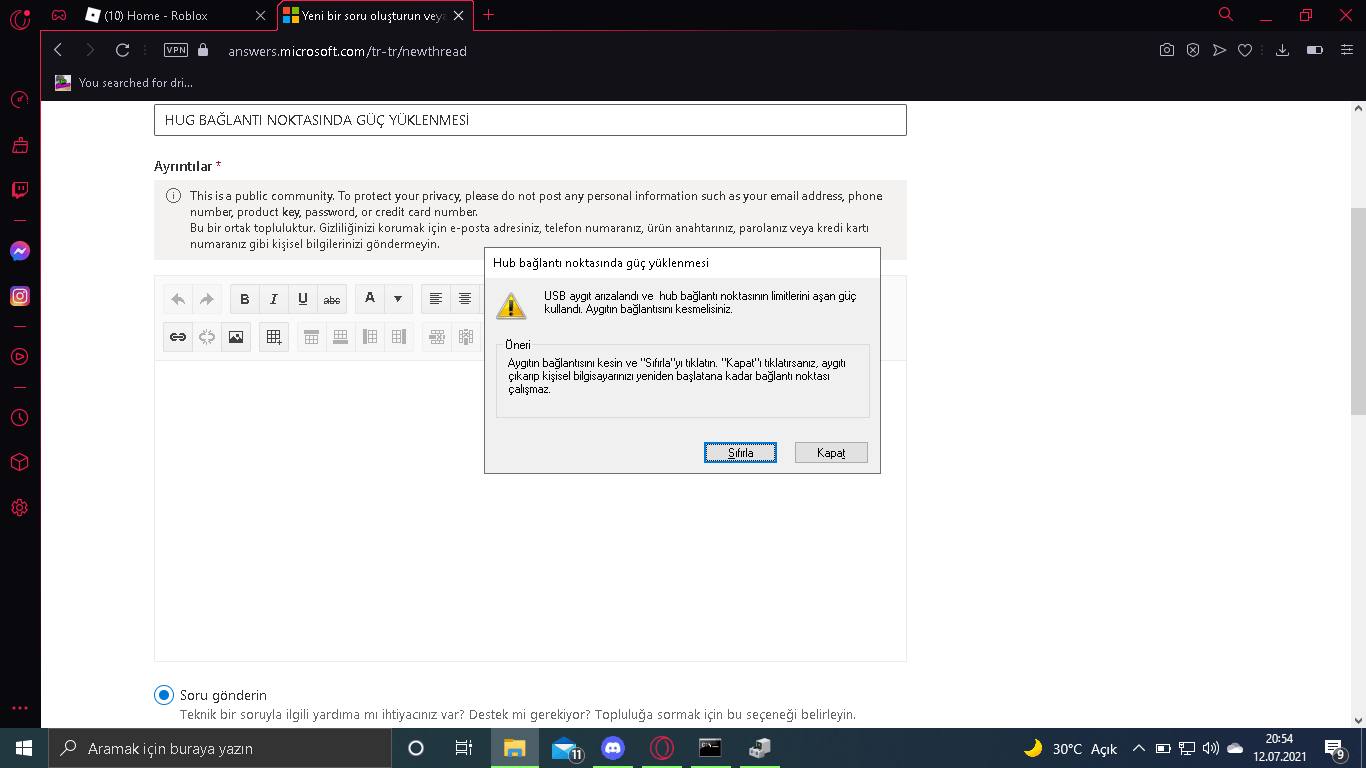Screen dimensions: 1366x768
Task: Open Twitch in the Opera sidebar
Action: click(x=20, y=190)
